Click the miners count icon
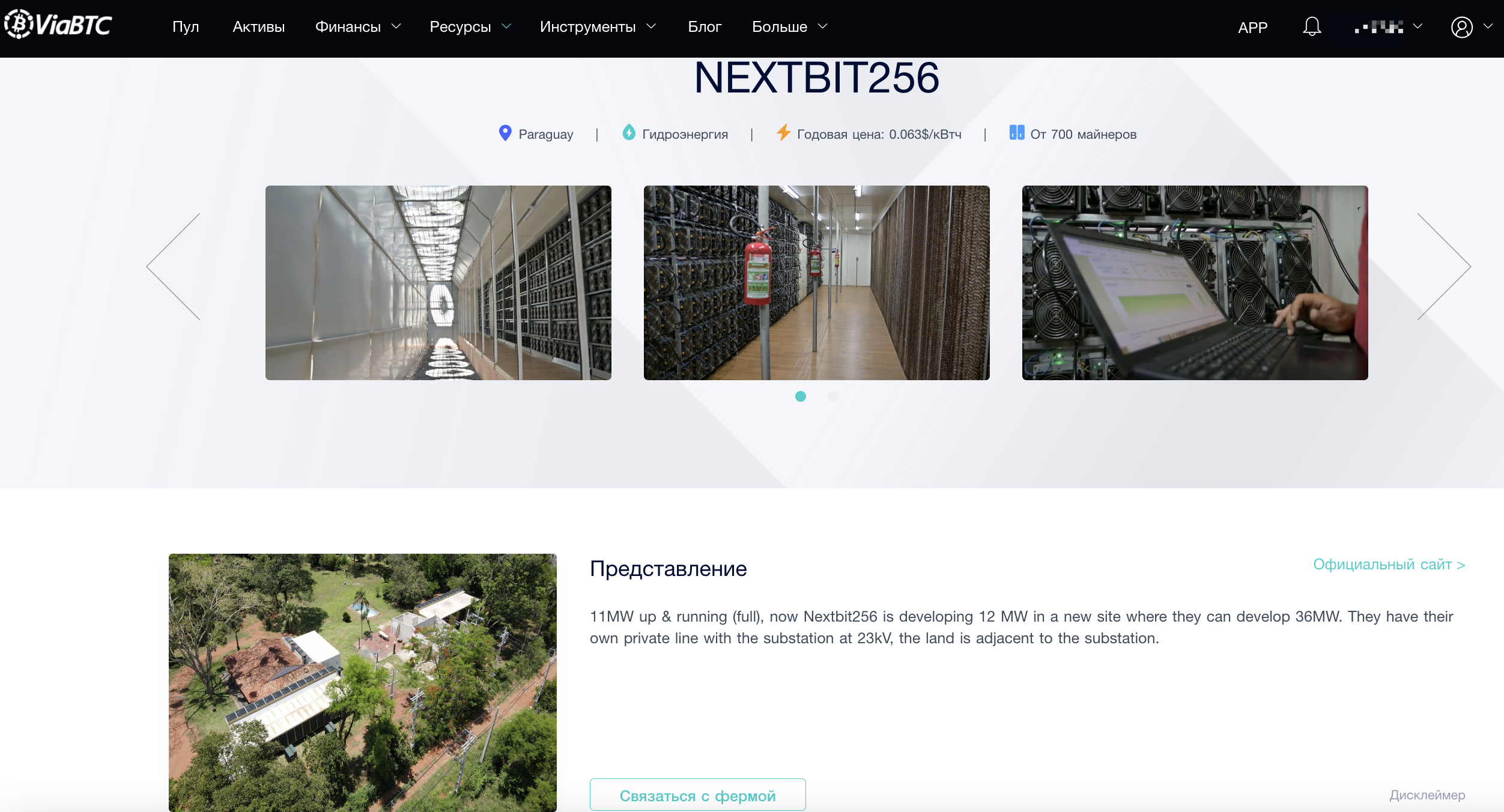This screenshot has width=1504, height=812. click(1017, 132)
